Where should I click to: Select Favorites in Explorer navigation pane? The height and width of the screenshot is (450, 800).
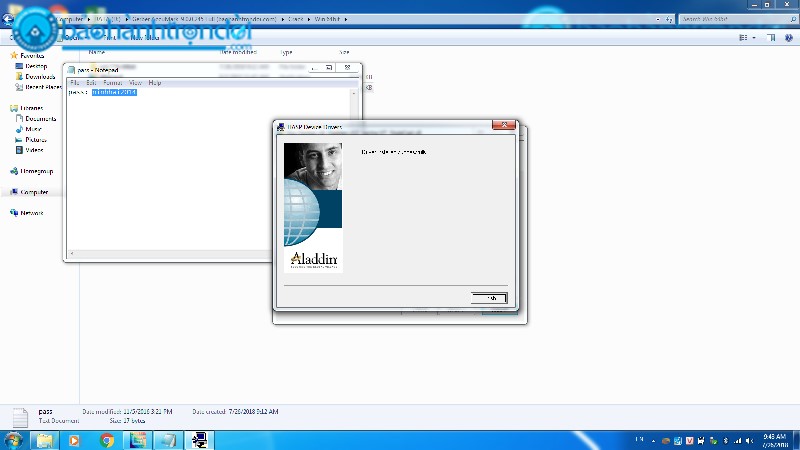pyautogui.click(x=32, y=56)
